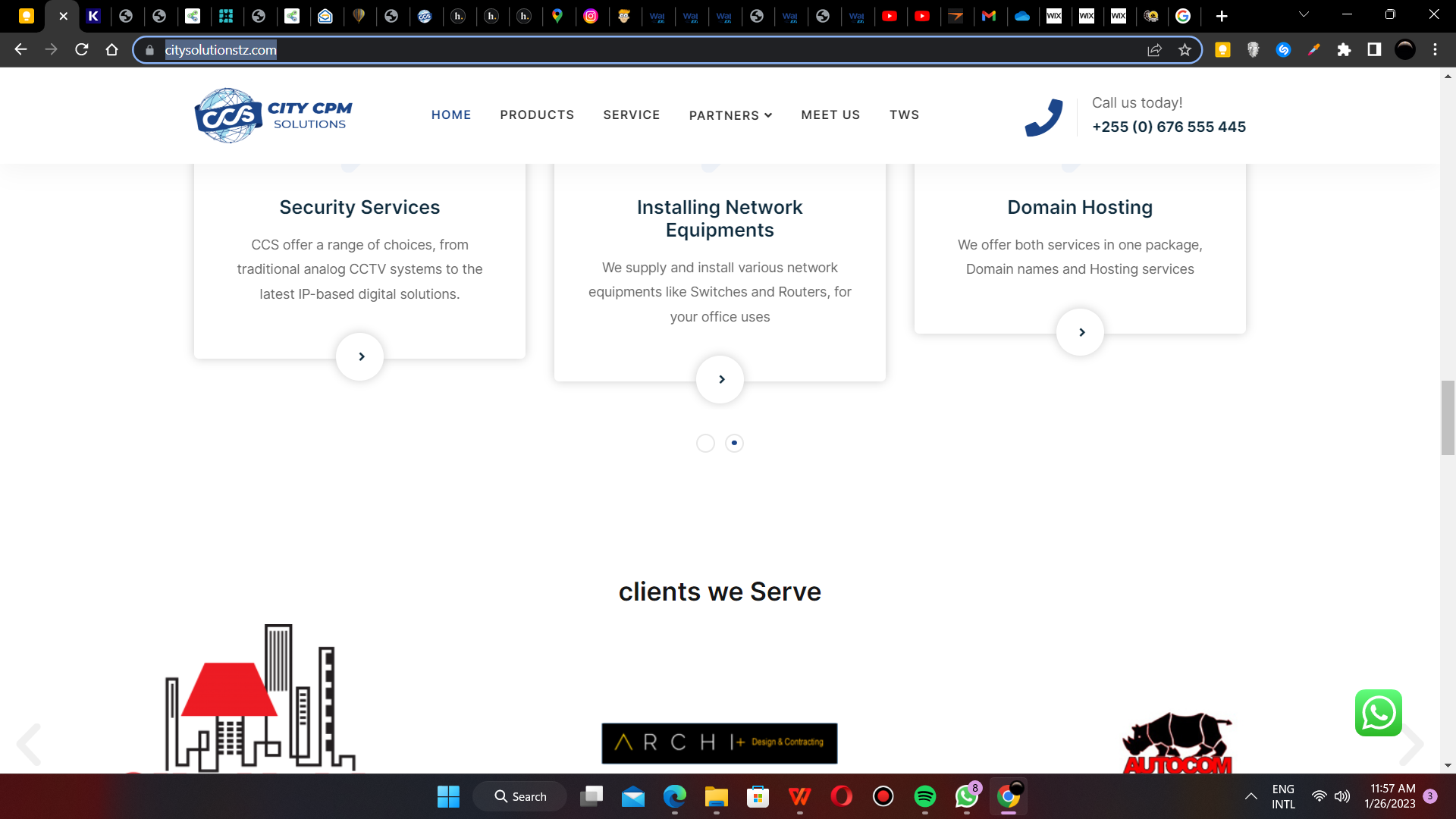Screen dimensions: 1456x819
Task: Open the browser Extensions puzzle icon
Action: point(1344,50)
